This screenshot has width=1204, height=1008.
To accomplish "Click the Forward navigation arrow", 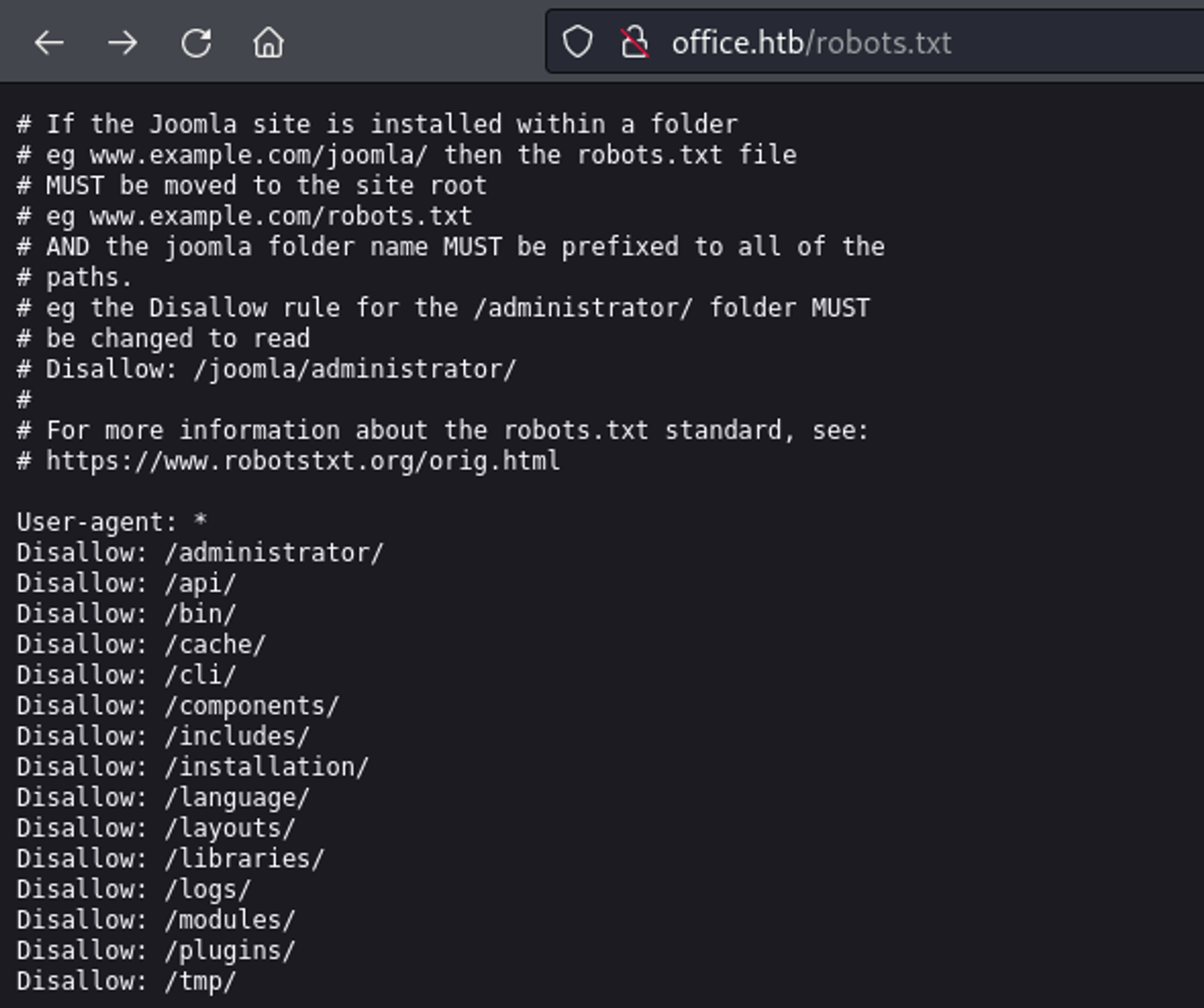I will (x=122, y=43).
